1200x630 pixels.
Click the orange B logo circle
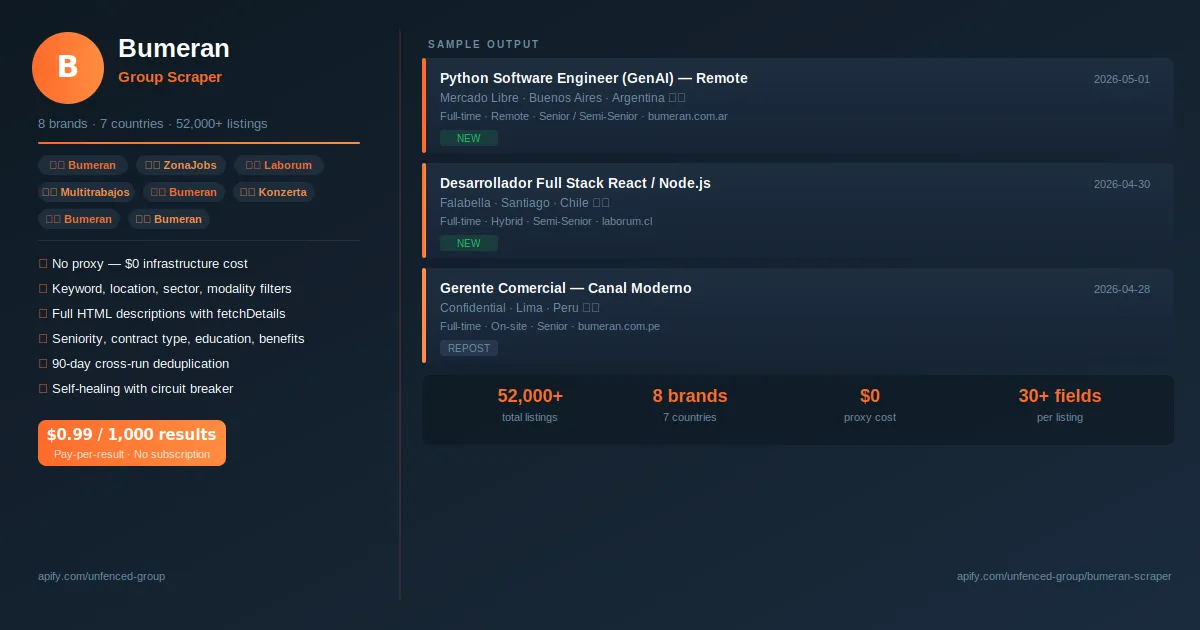point(68,68)
